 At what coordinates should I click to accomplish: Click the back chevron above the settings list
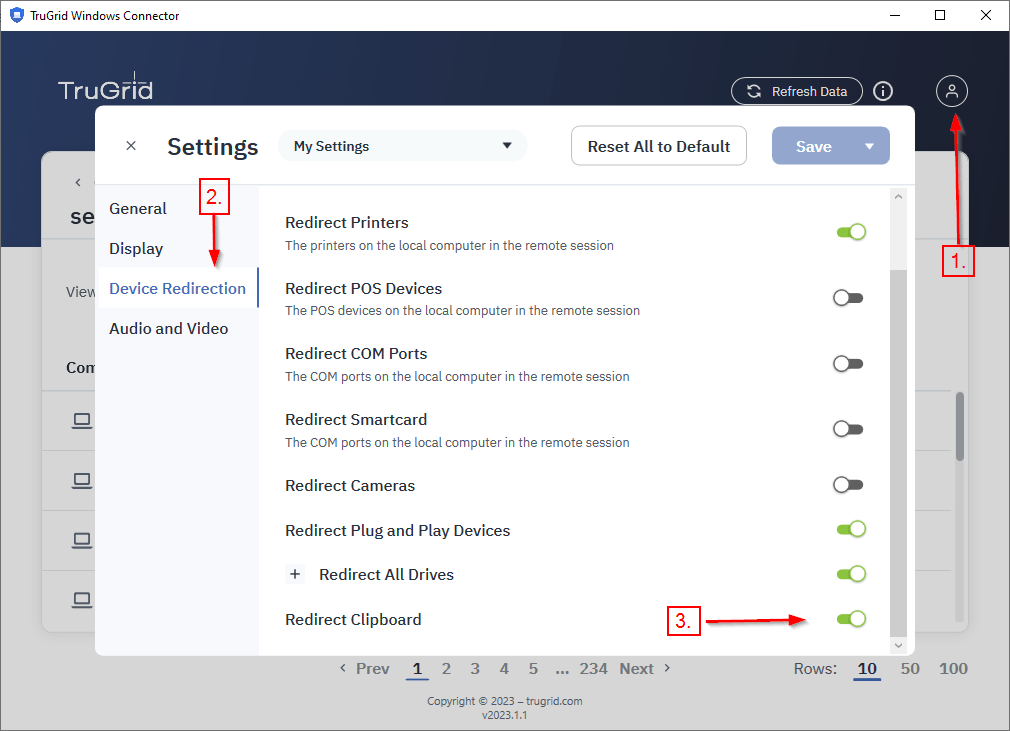(77, 183)
